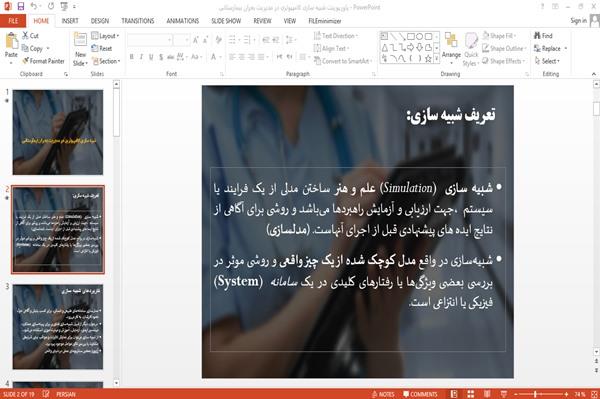Switch to the TRANSITIONS tab

point(138,21)
